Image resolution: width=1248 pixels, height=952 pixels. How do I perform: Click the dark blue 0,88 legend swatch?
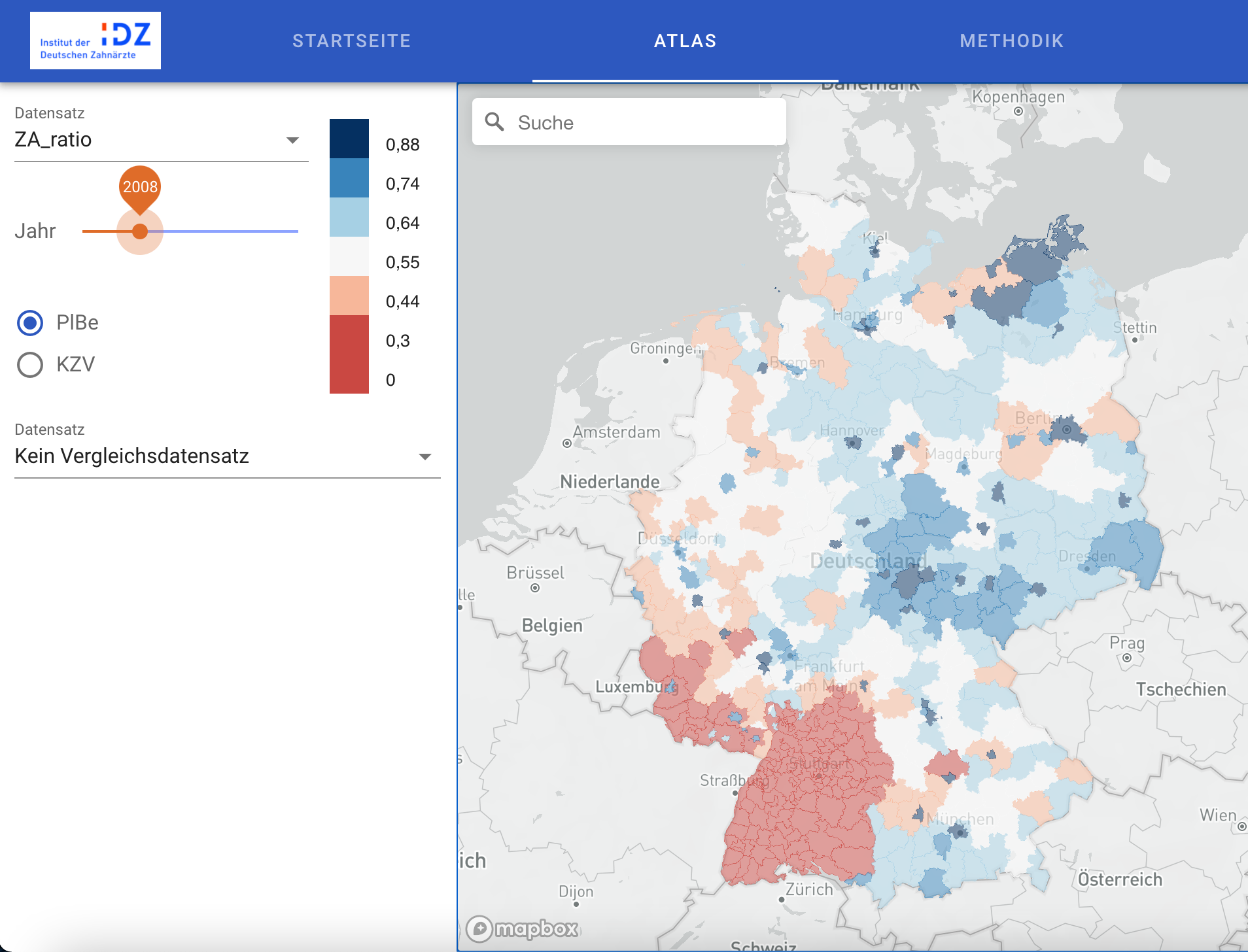tap(349, 139)
